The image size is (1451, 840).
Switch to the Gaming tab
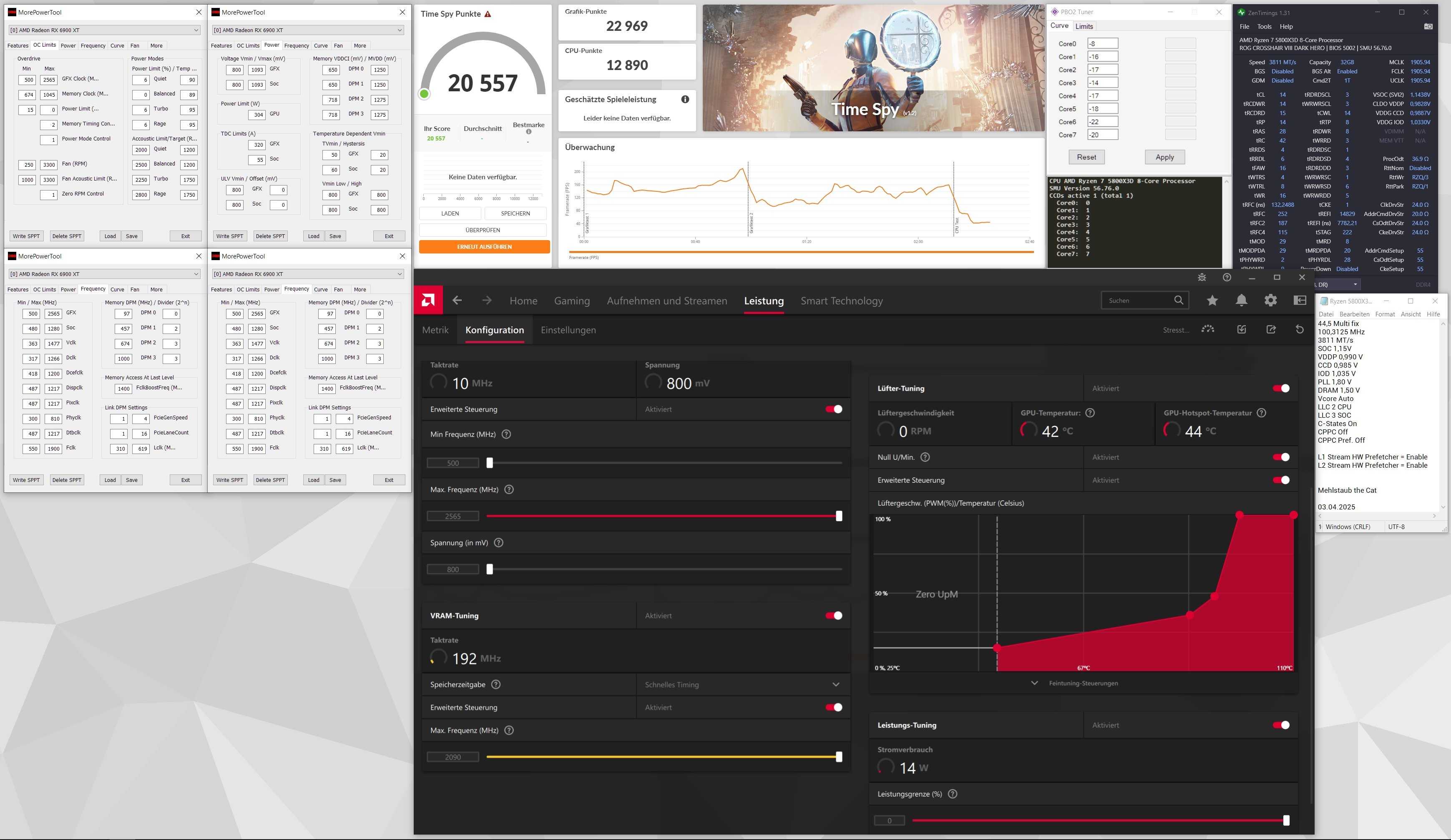(572, 301)
